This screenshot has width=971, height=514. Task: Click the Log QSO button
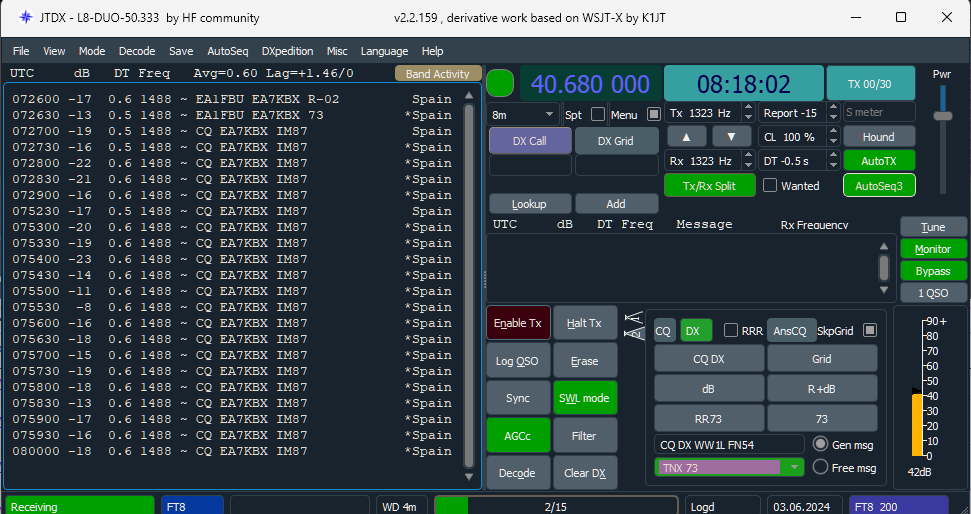coord(518,361)
